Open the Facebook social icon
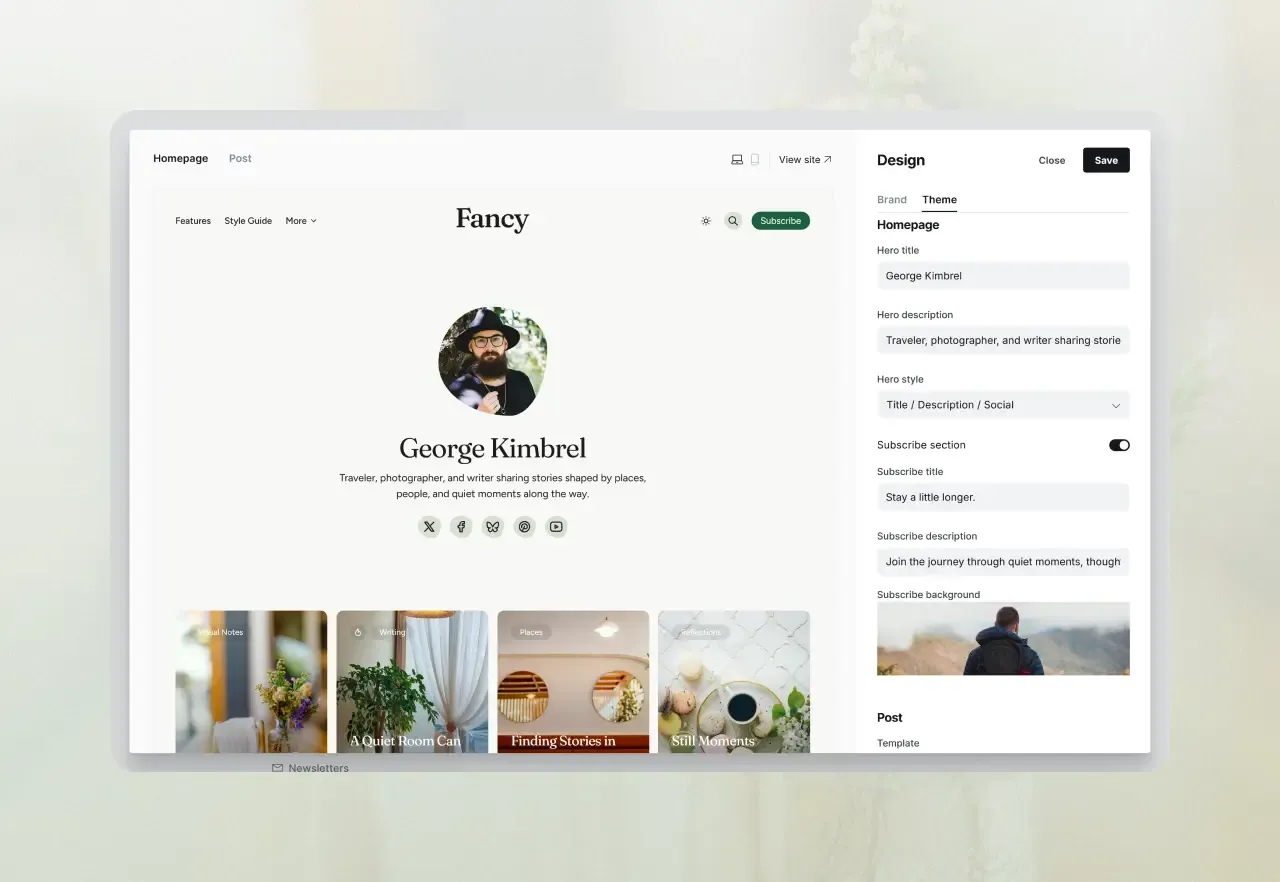 pyautogui.click(x=461, y=527)
